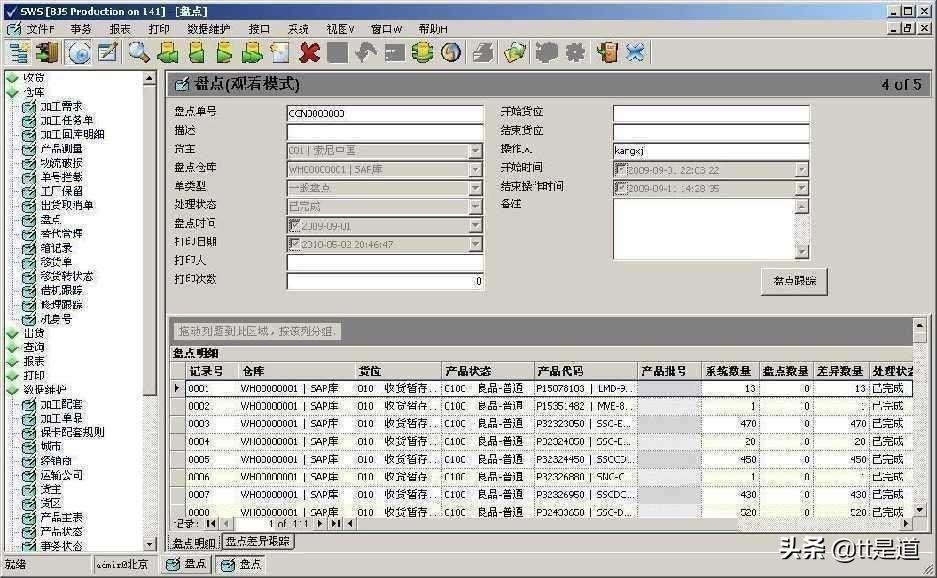Open the 盘点仓库 dropdown arrow
Viewport: 937px width, 578px height.
tap(475, 170)
